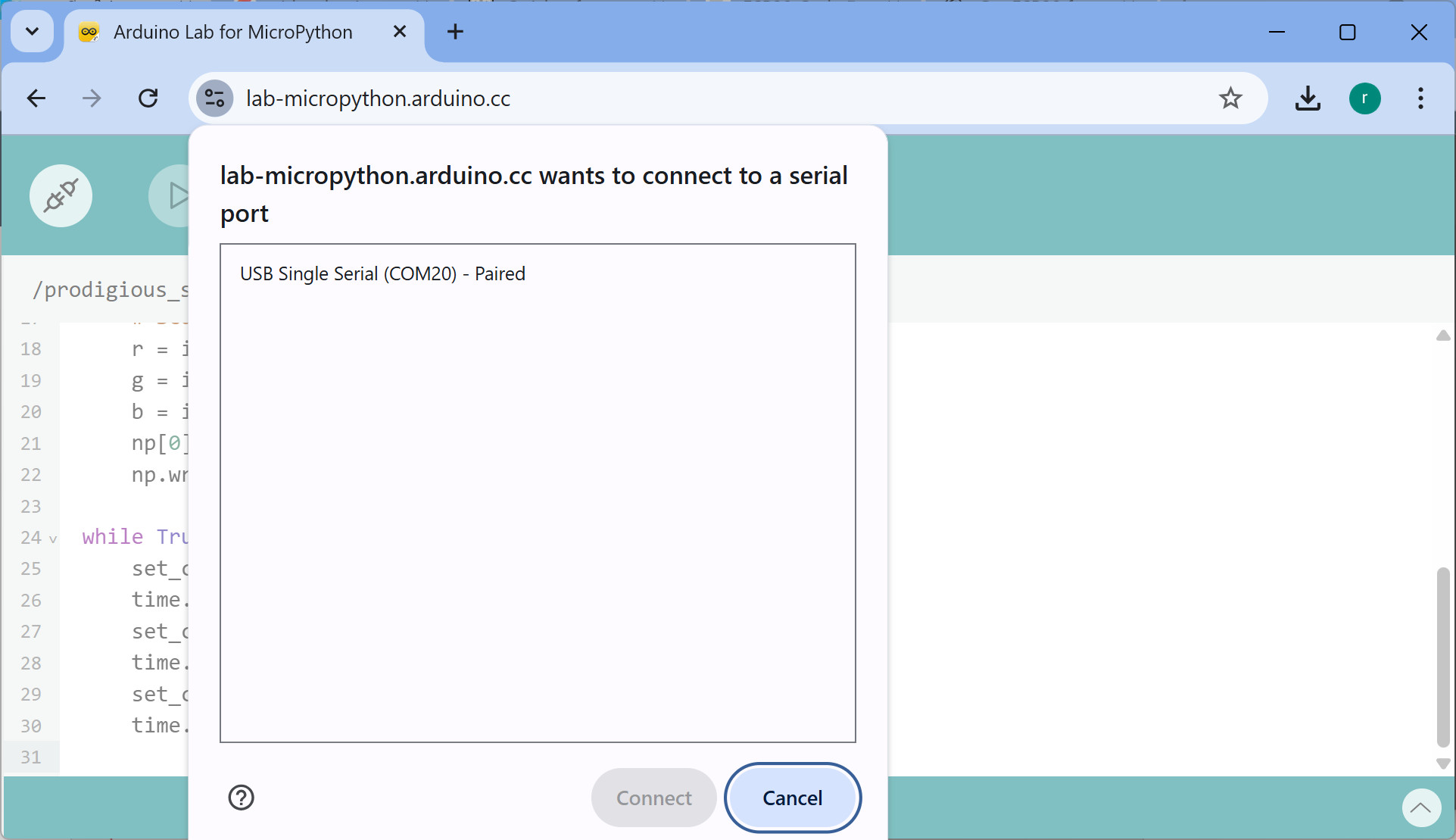Click the address bar URL

378,98
